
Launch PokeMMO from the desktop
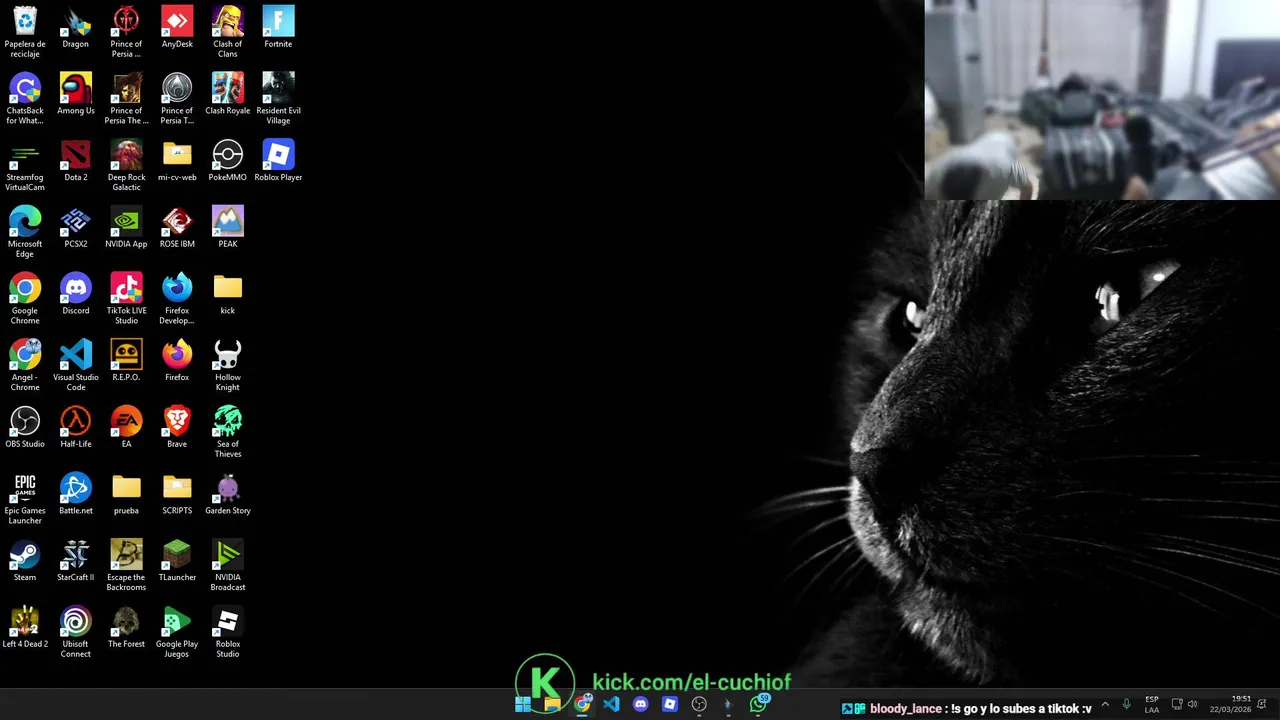tap(227, 161)
